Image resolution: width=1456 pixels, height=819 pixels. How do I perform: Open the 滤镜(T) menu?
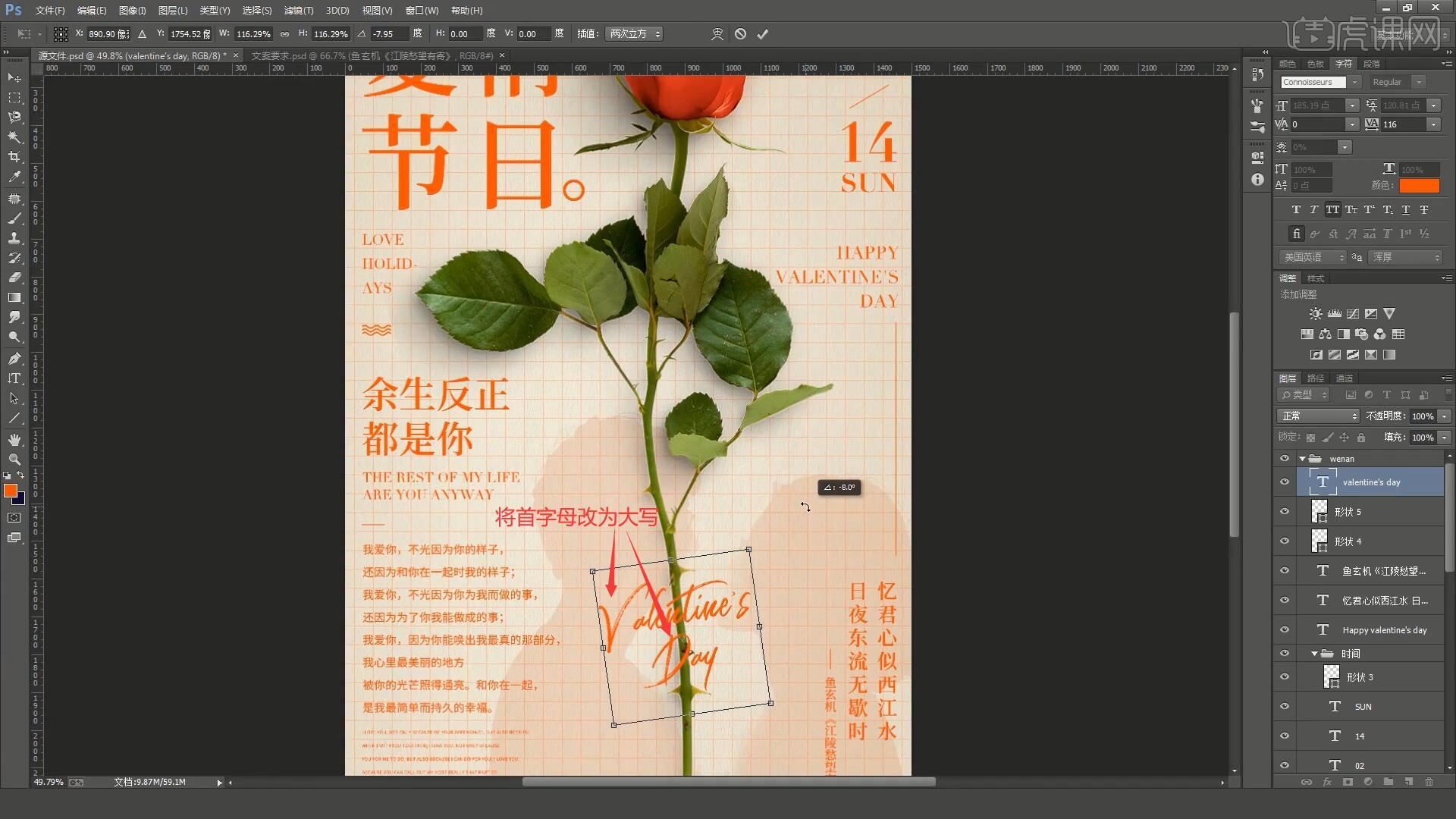click(298, 11)
